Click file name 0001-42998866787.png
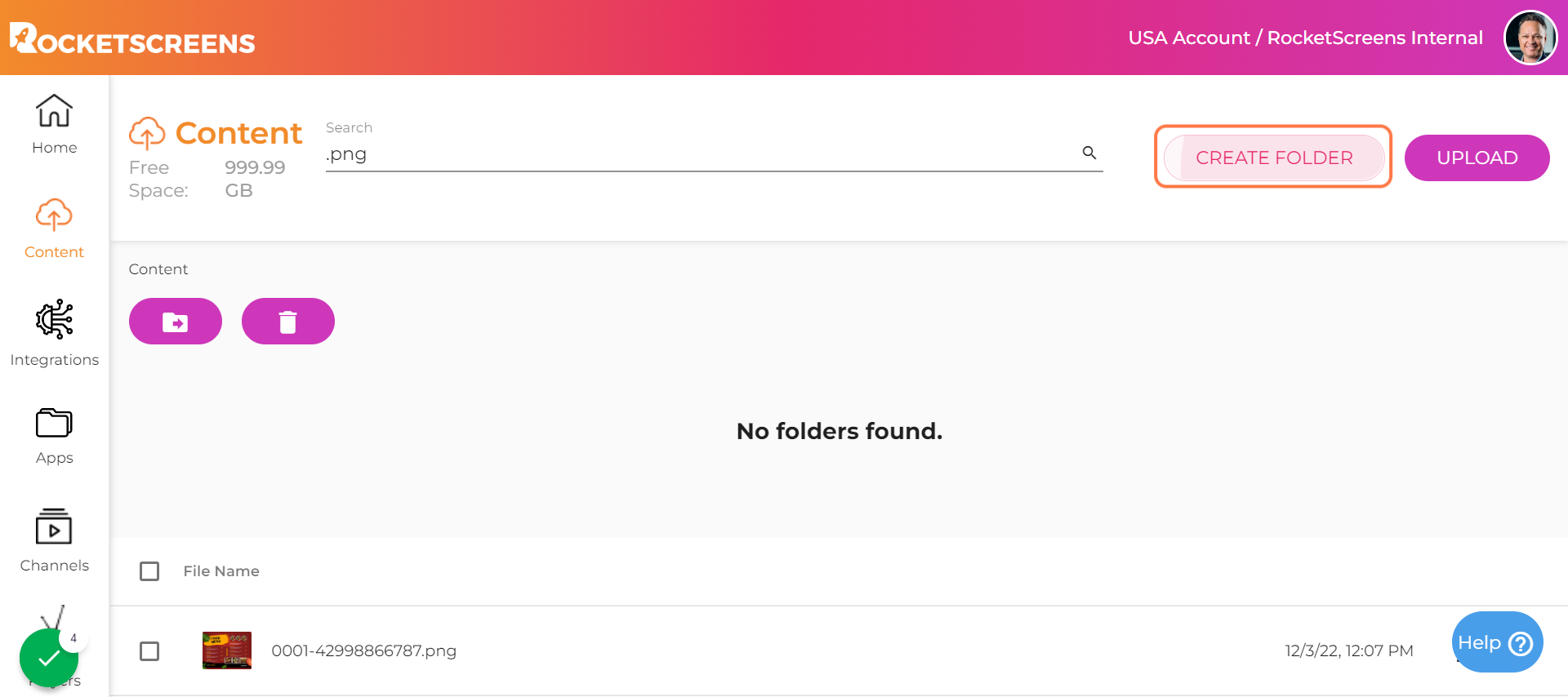1568x697 pixels. click(x=364, y=650)
